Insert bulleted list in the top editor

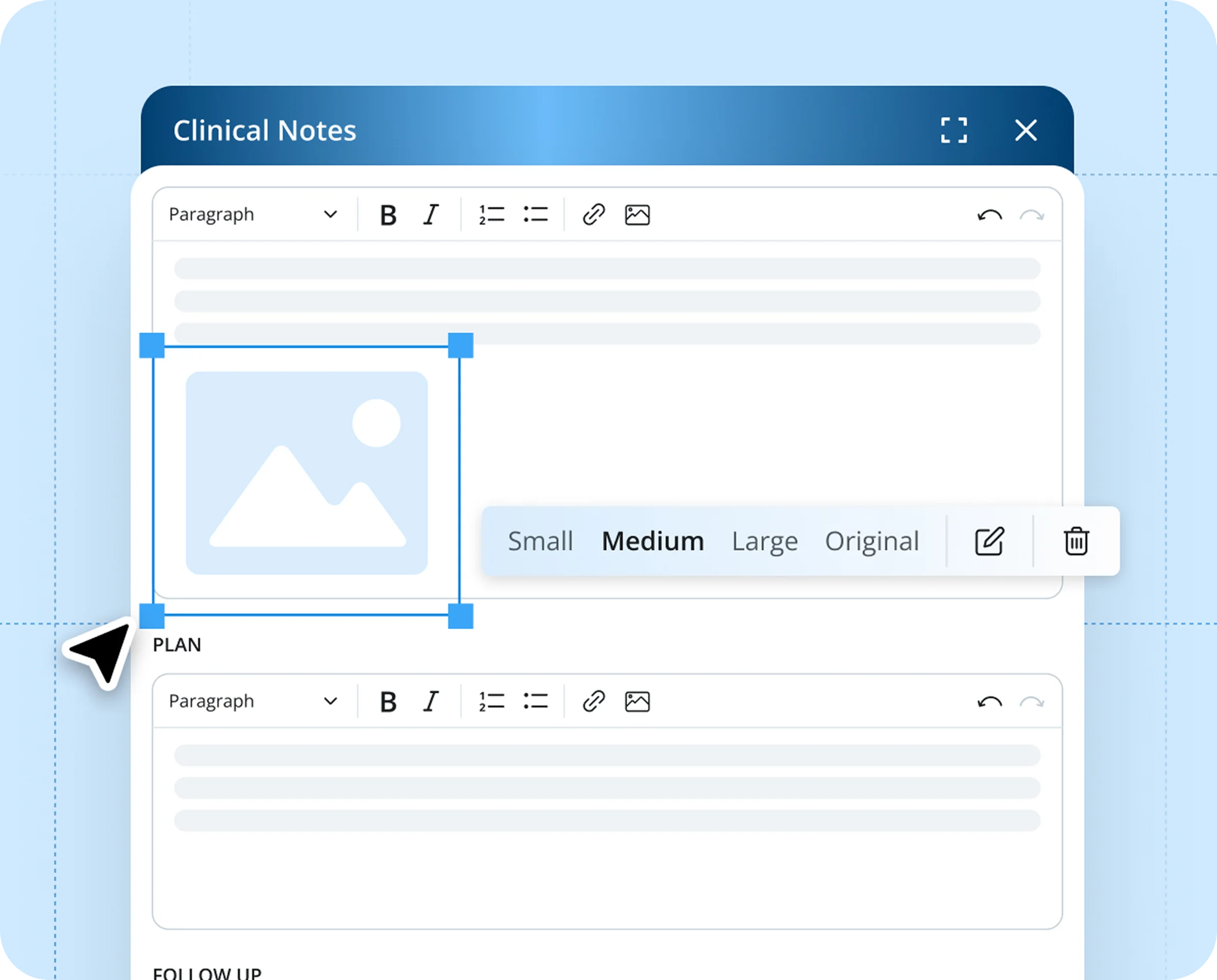tap(535, 215)
